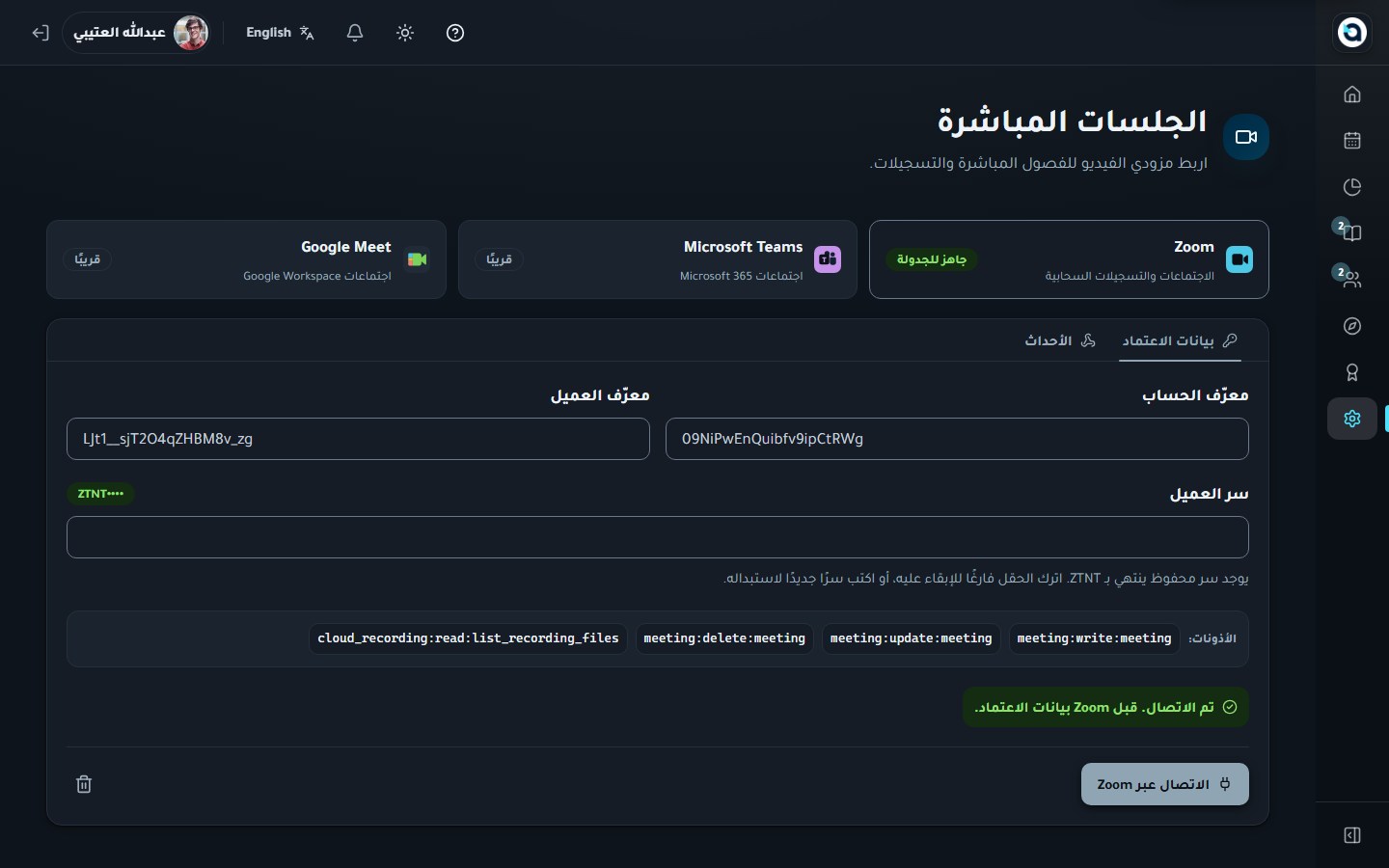This screenshot has height=868, width=1389.
Task: Open the user profile عبدالله العتيبي
Action: coord(137,33)
